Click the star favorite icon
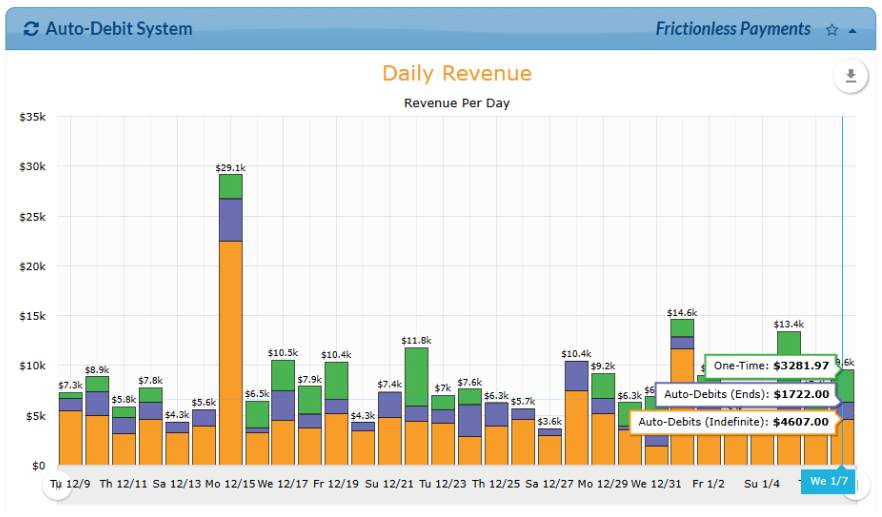 point(832,30)
